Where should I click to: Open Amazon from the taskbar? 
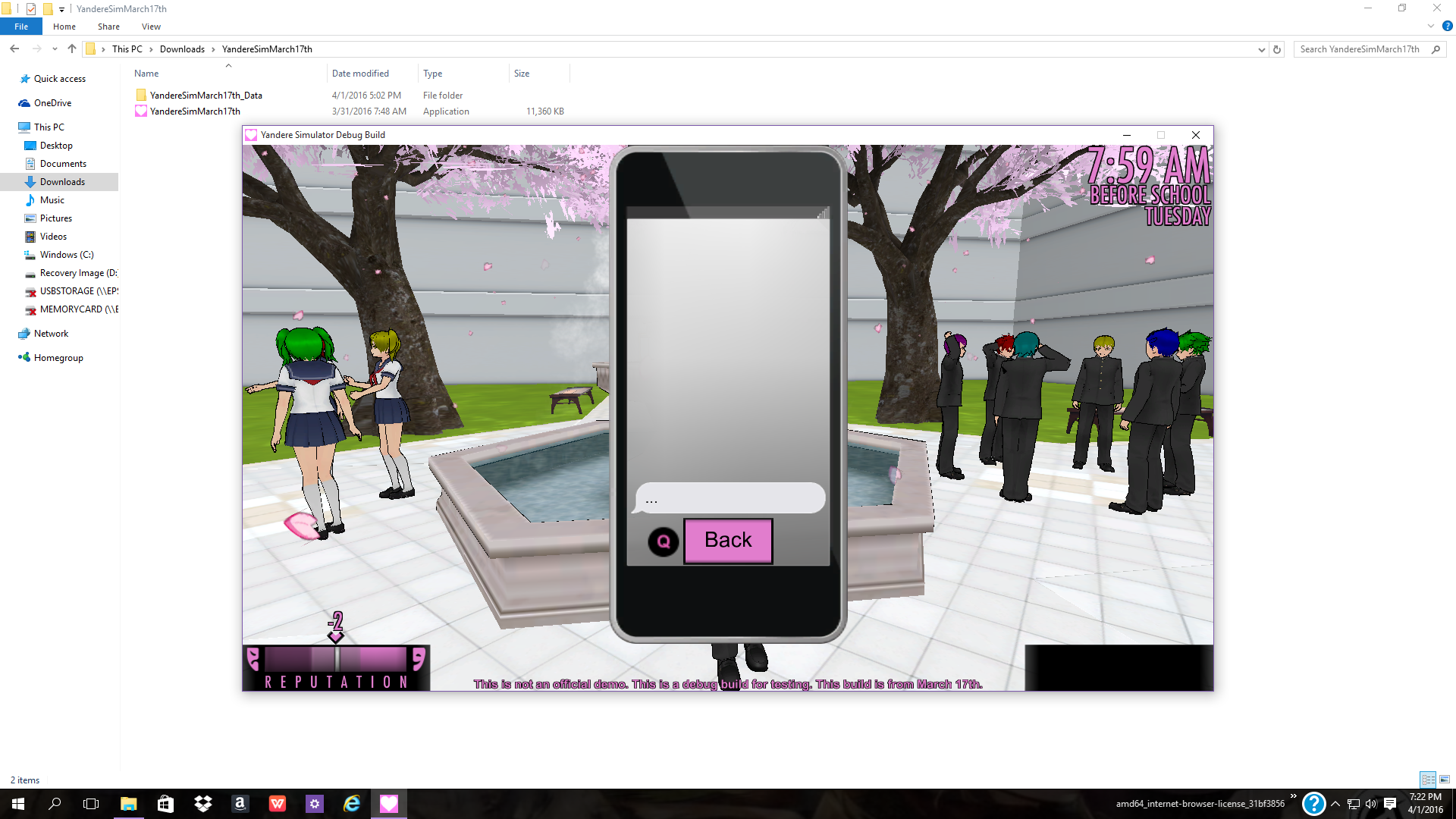click(240, 804)
